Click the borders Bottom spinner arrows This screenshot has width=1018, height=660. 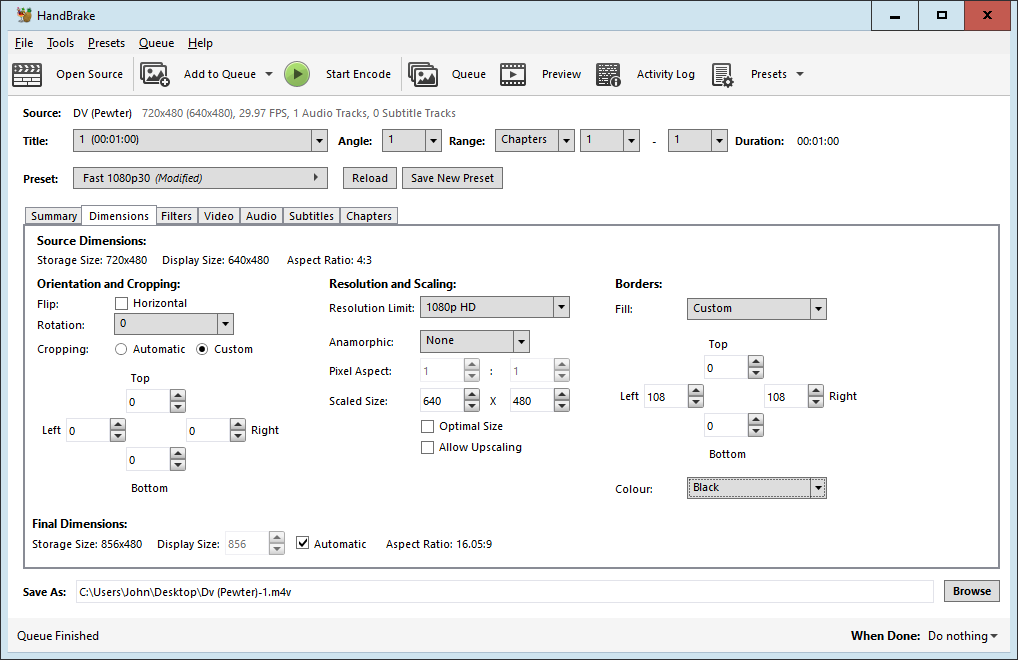(x=756, y=425)
